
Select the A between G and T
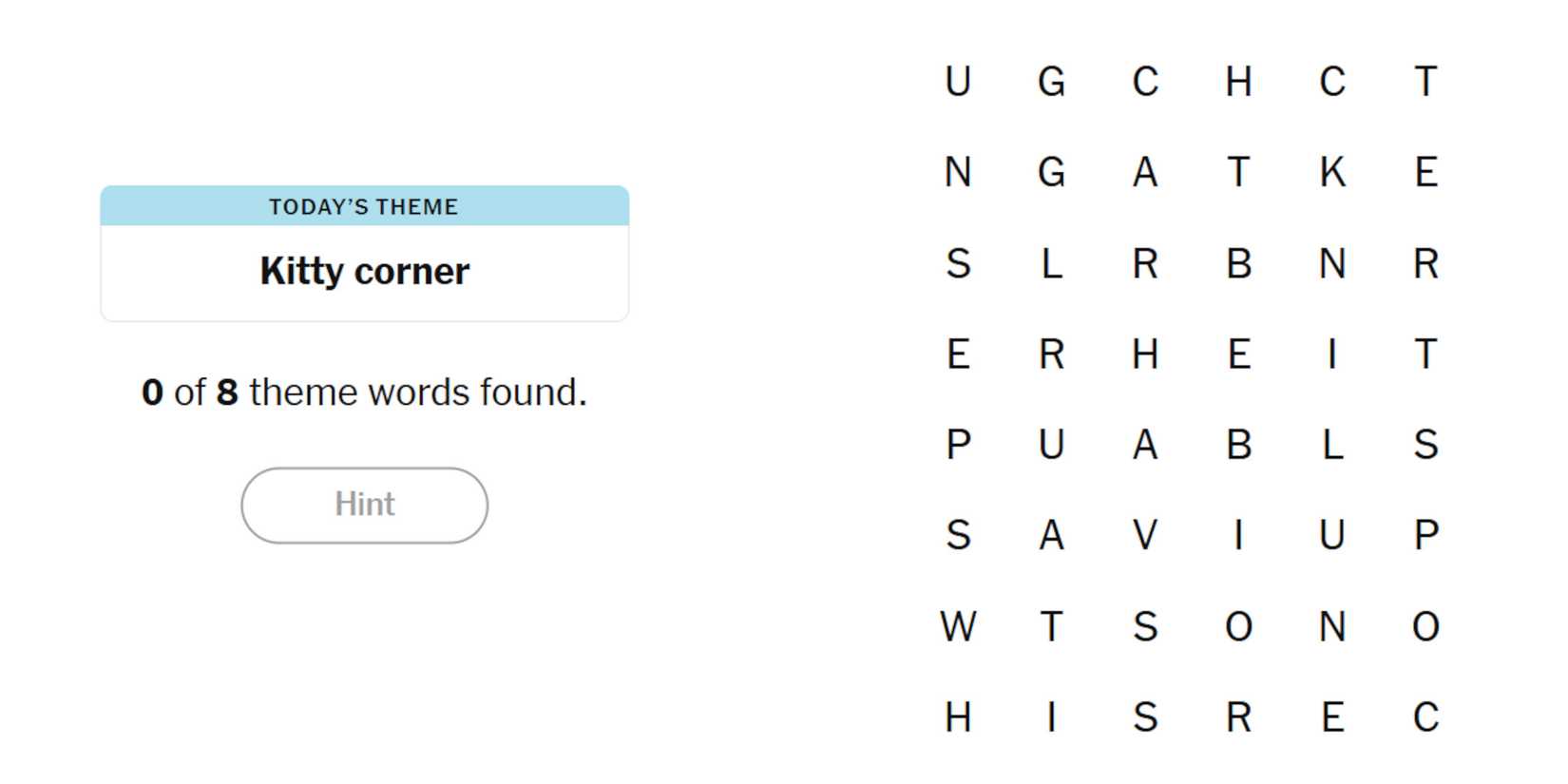(x=1145, y=172)
